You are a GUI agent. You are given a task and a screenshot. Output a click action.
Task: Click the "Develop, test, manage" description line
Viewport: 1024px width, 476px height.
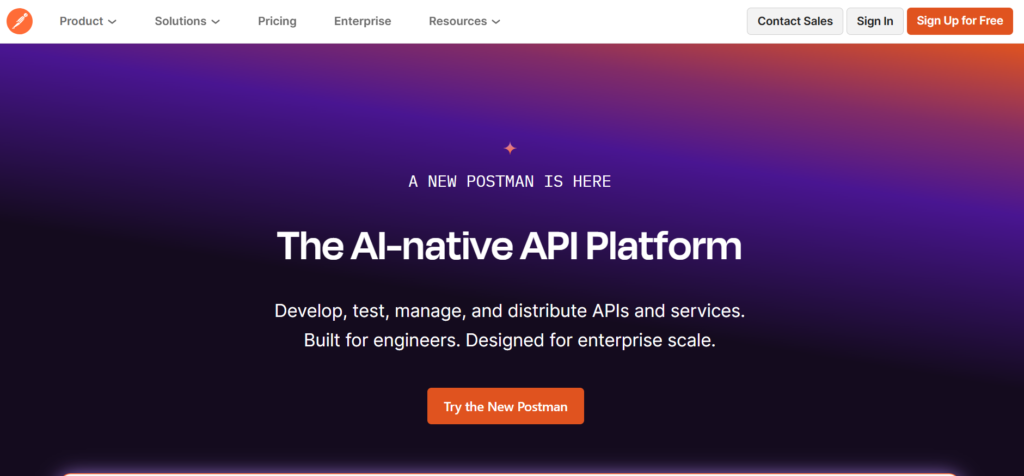point(510,311)
